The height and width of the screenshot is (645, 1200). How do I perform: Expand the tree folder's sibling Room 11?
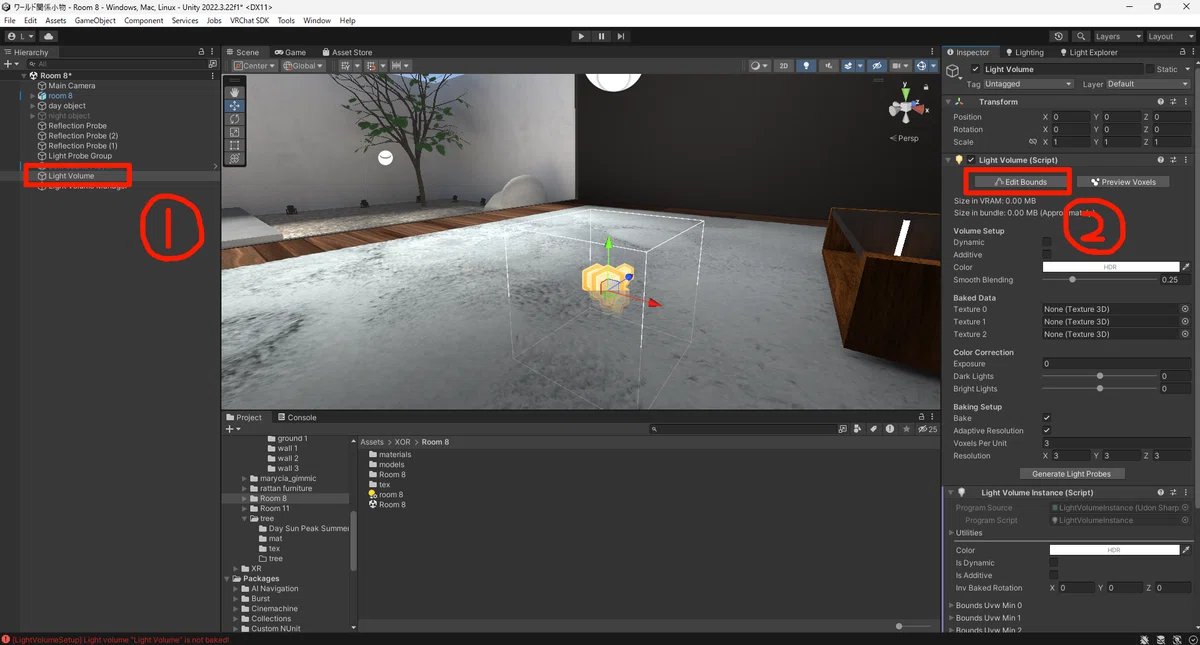point(244,508)
